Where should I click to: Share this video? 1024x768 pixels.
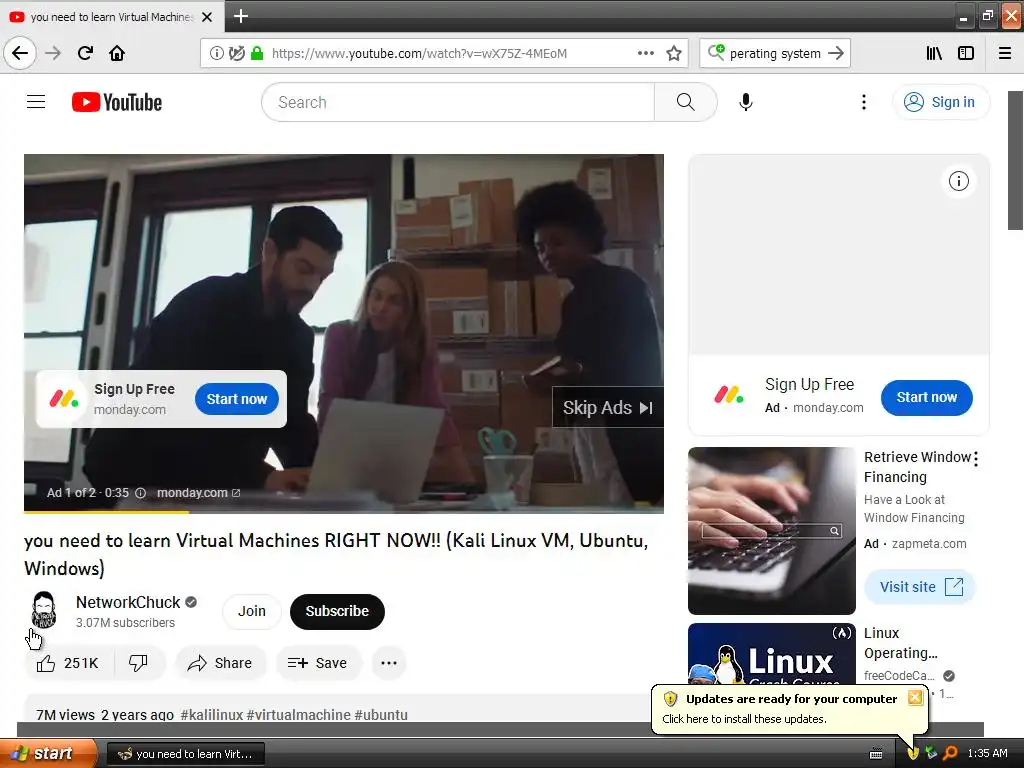220,663
